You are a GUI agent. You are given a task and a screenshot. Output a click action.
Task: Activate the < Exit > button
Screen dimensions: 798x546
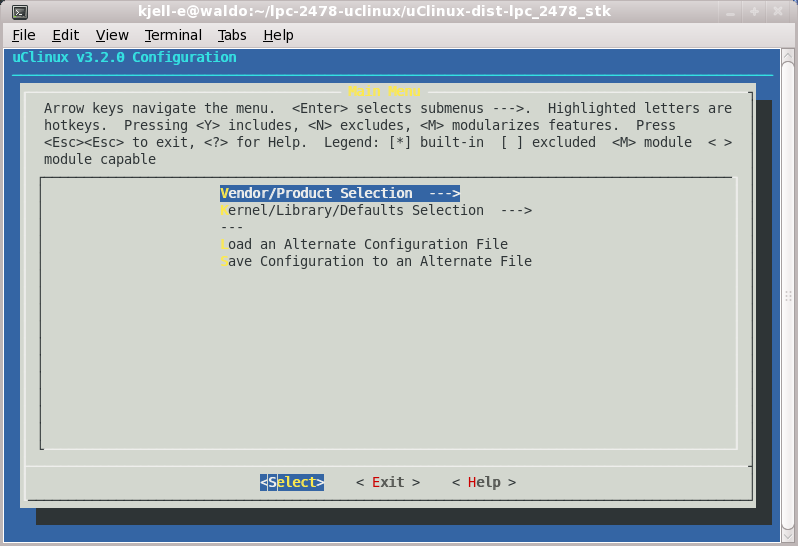(x=388, y=482)
